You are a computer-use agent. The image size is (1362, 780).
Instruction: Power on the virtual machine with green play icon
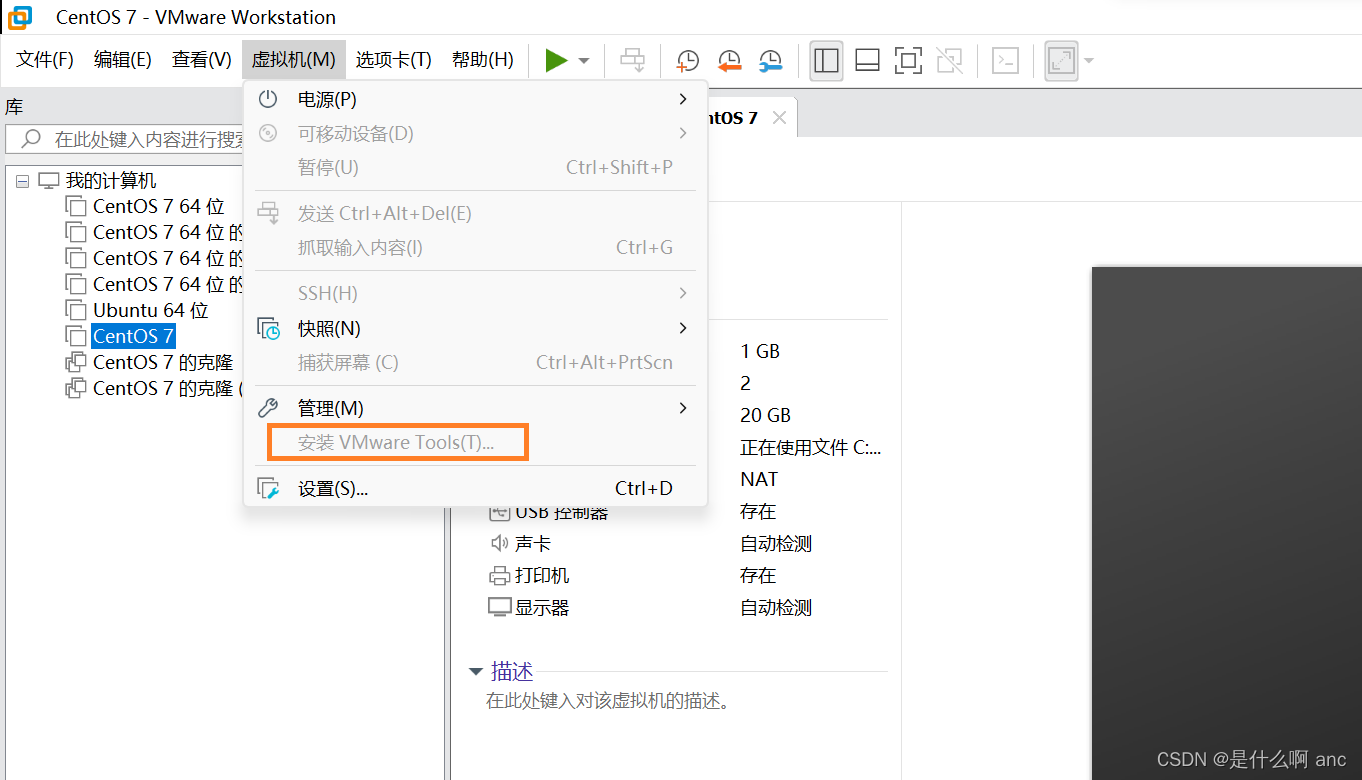click(556, 60)
